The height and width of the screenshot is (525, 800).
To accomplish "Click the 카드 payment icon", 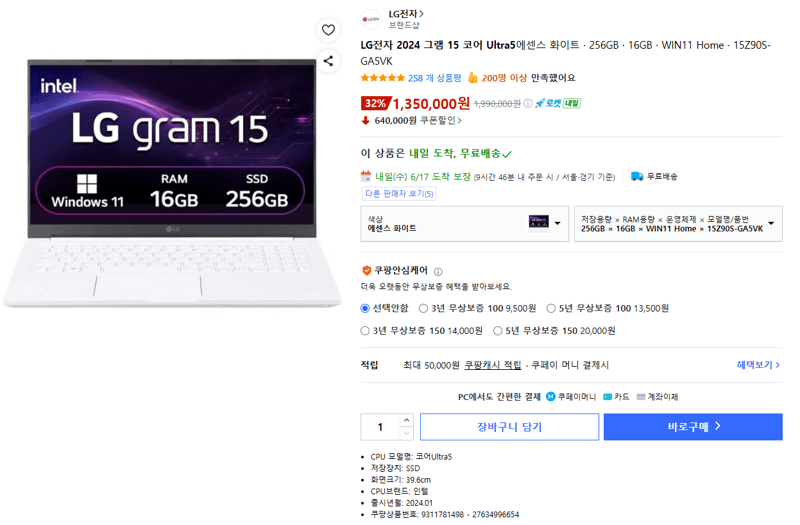I will pos(607,397).
